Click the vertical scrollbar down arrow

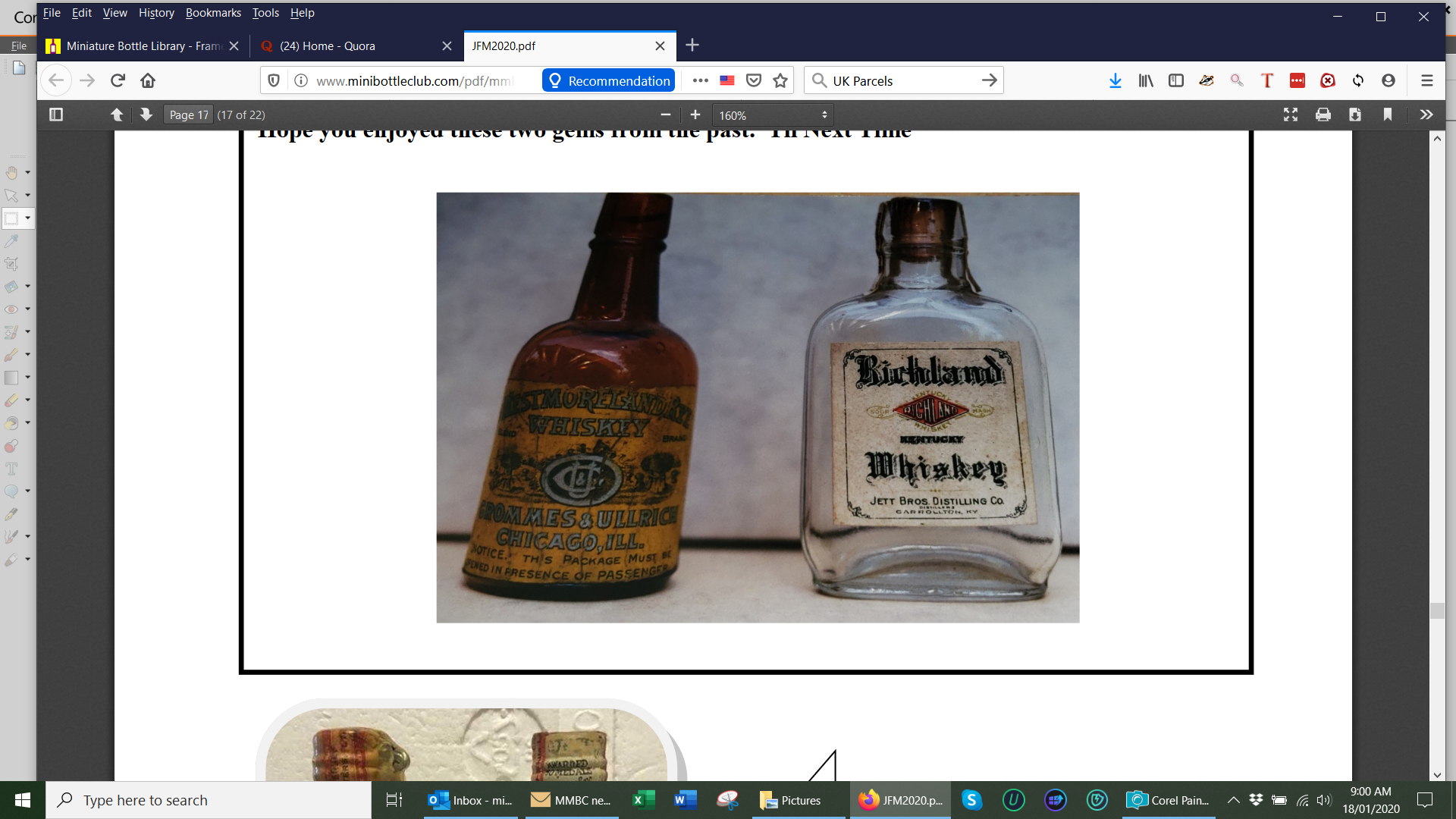(1437, 775)
